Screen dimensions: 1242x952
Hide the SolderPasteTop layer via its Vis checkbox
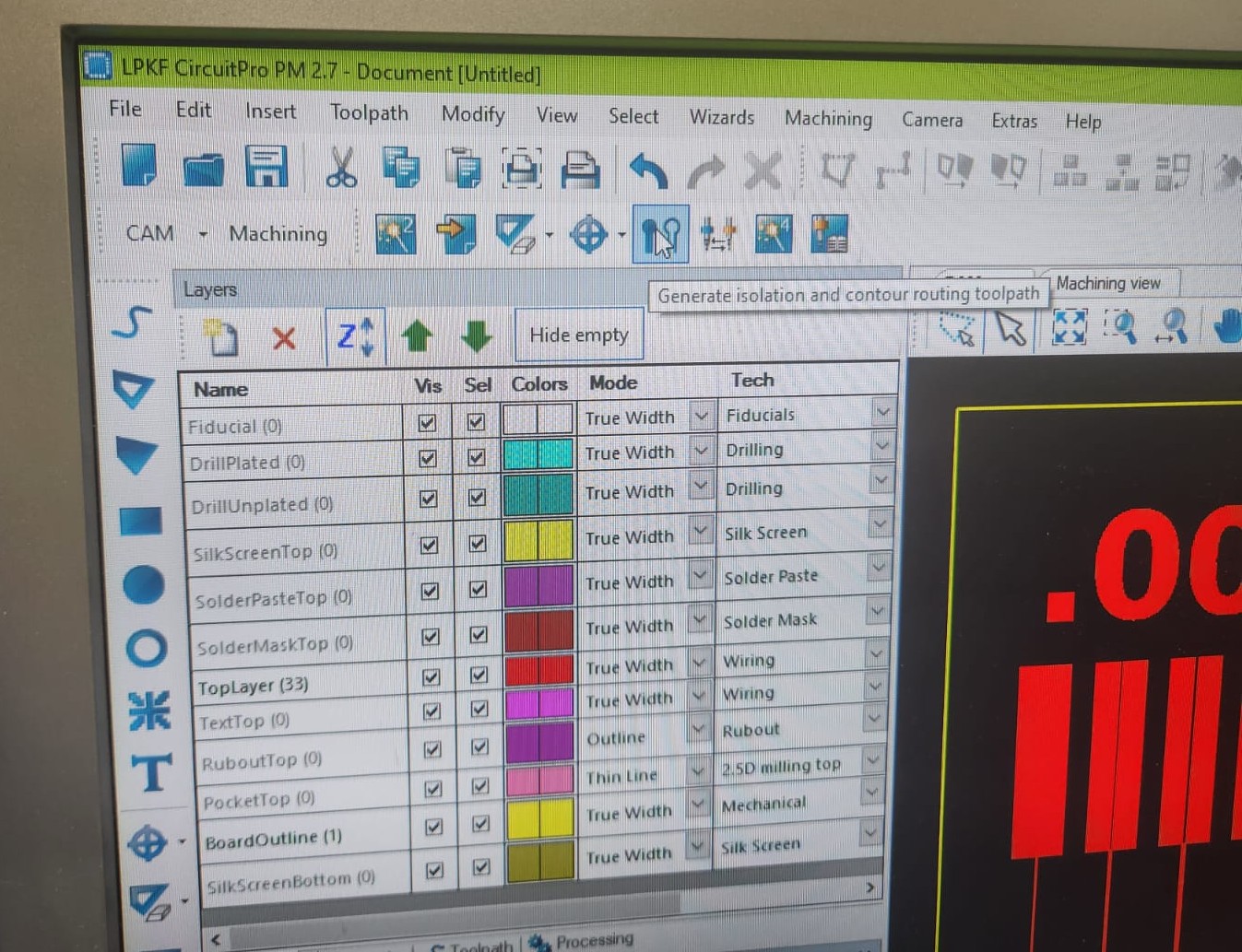[430, 591]
